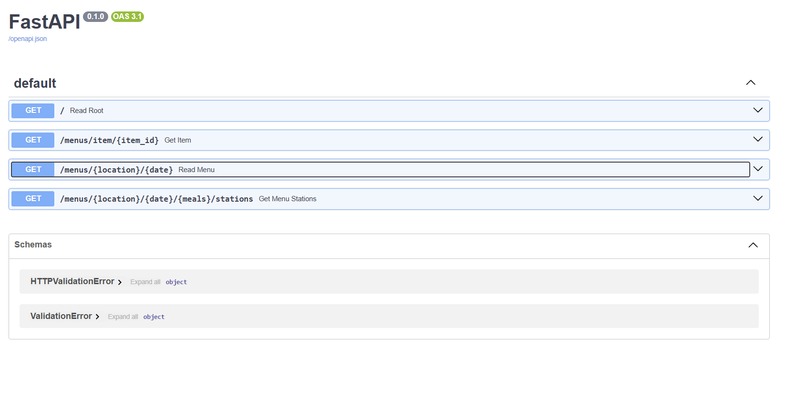The height and width of the screenshot is (400, 806).
Task: Click the OAS 3.1 badge
Action: (127, 16)
